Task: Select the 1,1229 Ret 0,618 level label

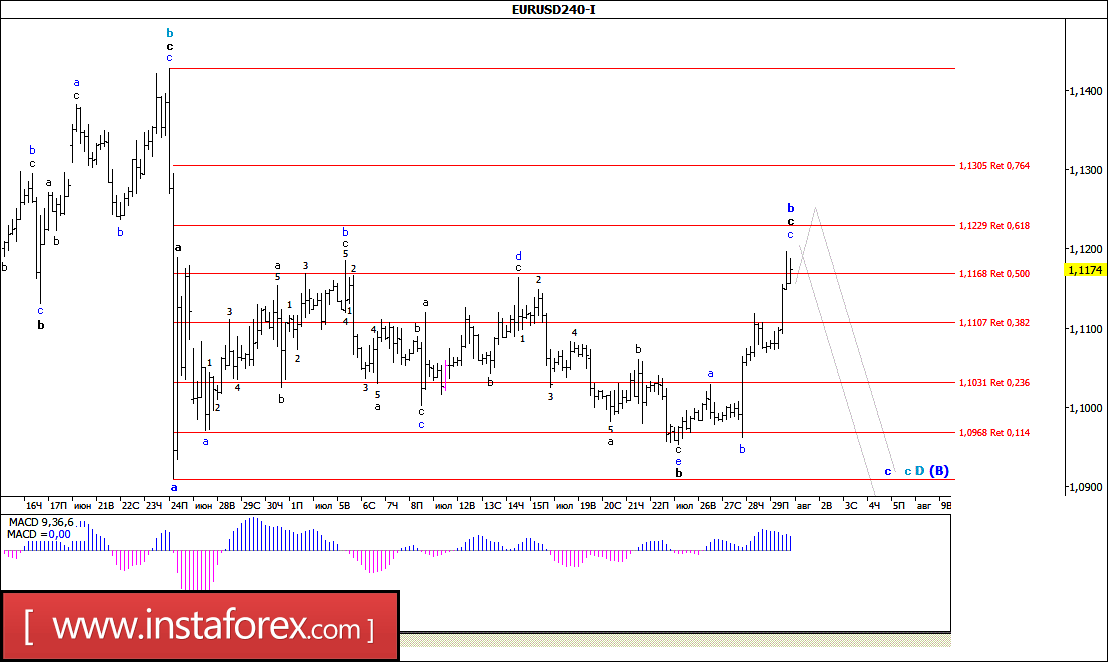Action: 994,225
